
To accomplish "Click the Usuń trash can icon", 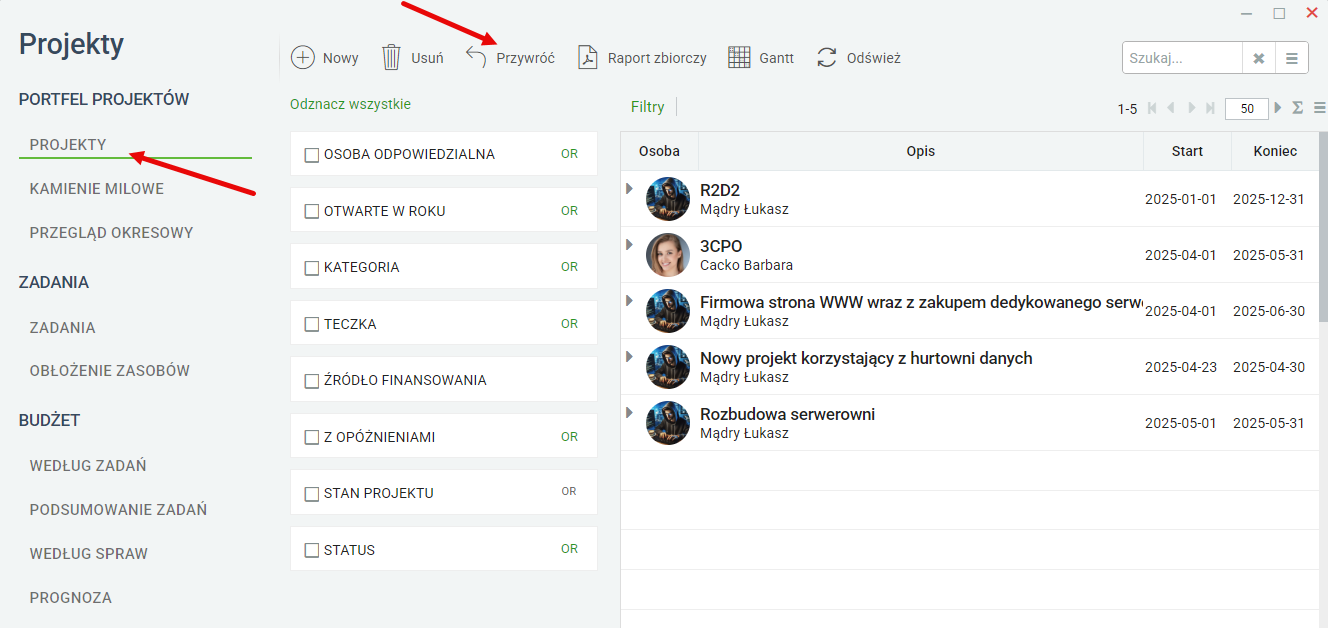I will (391, 58).
